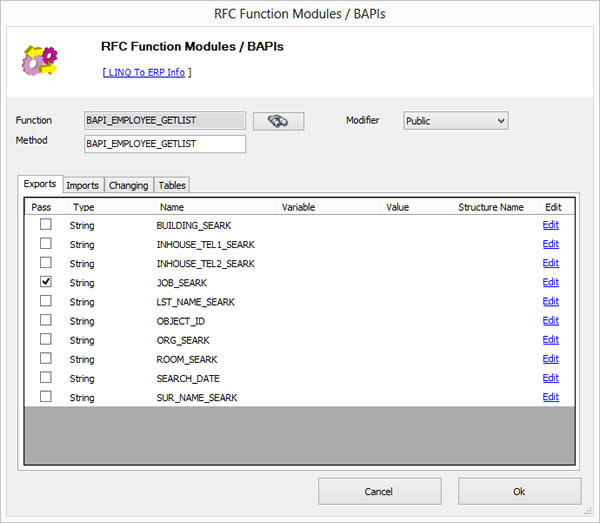600x523 pixels.
Task: Click the binoculars search button
Action: coord(278,121)
